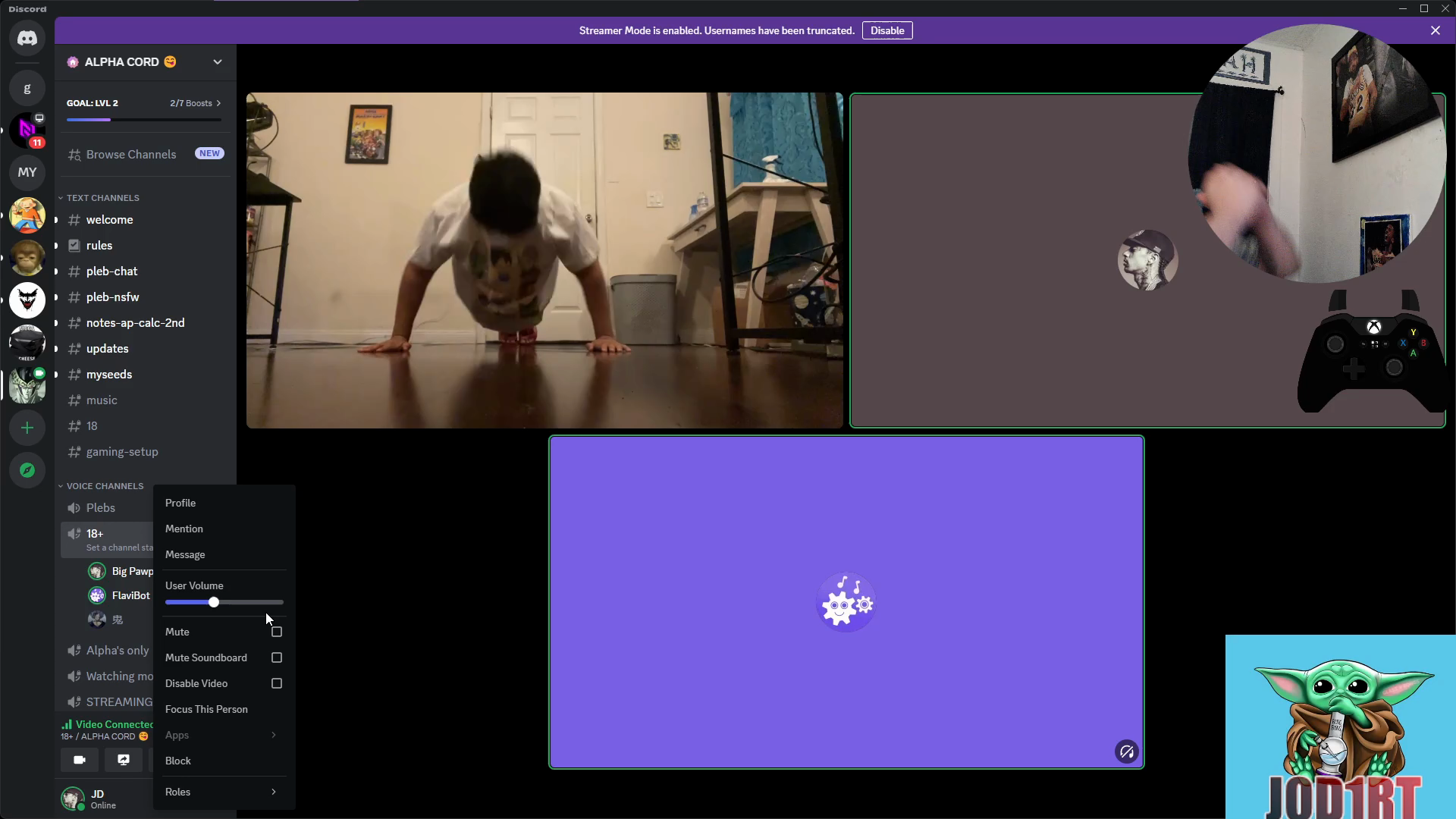Check the Mute checkbox
This screenshot has width=1456, height=819.
point(277,632)
